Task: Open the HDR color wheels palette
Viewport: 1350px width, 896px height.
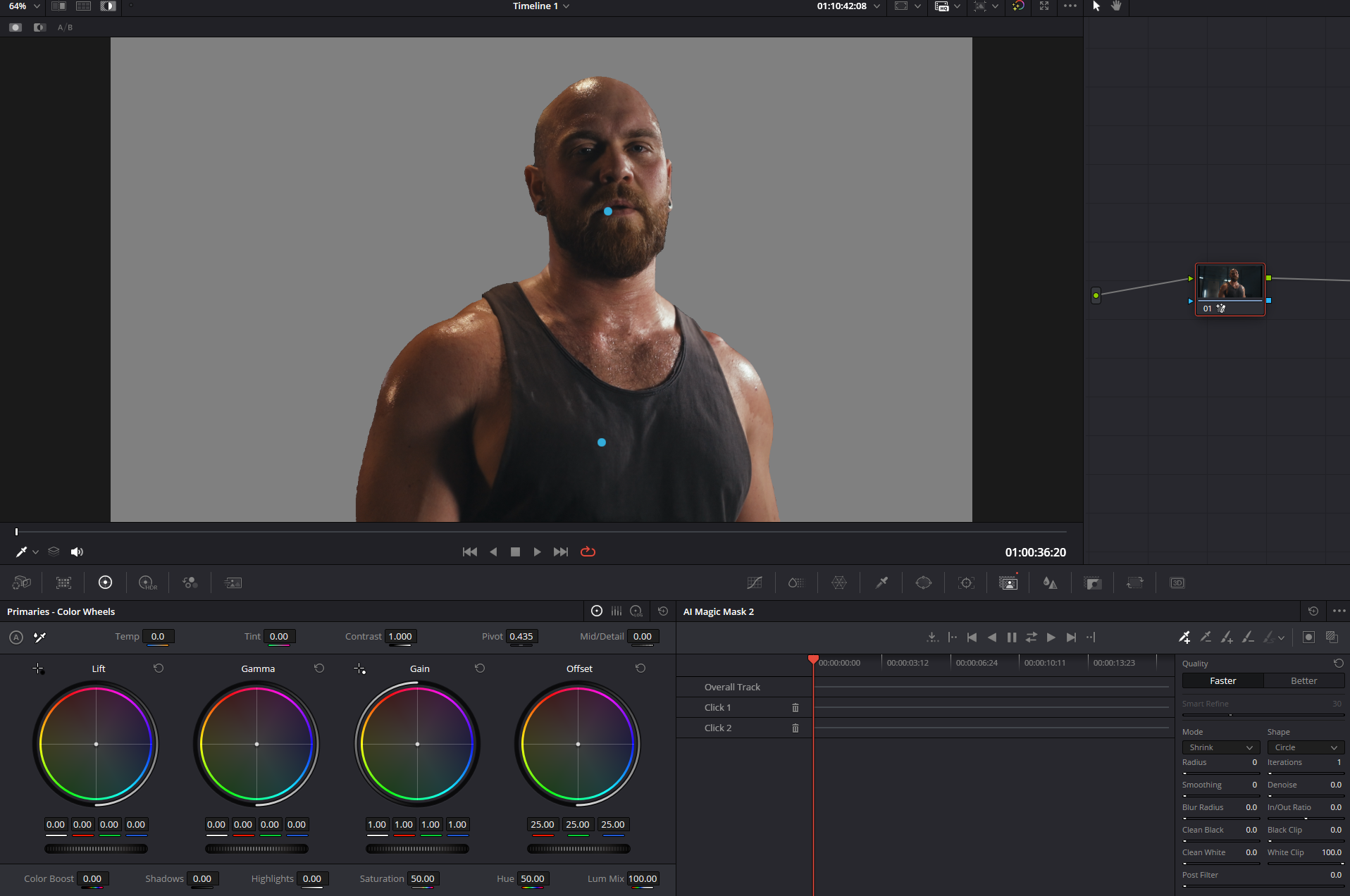Action: [147, 583]
